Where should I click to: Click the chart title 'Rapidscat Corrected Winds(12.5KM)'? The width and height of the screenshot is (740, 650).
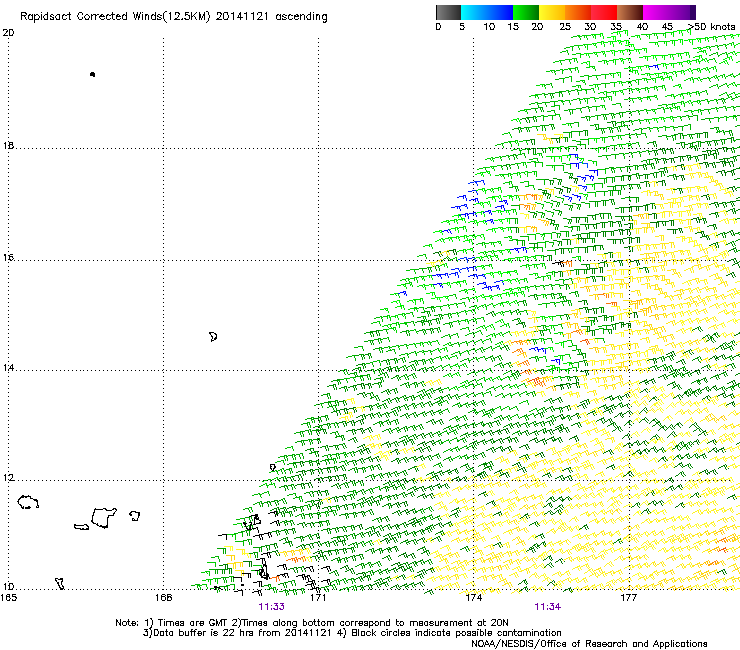coord(115,17)
